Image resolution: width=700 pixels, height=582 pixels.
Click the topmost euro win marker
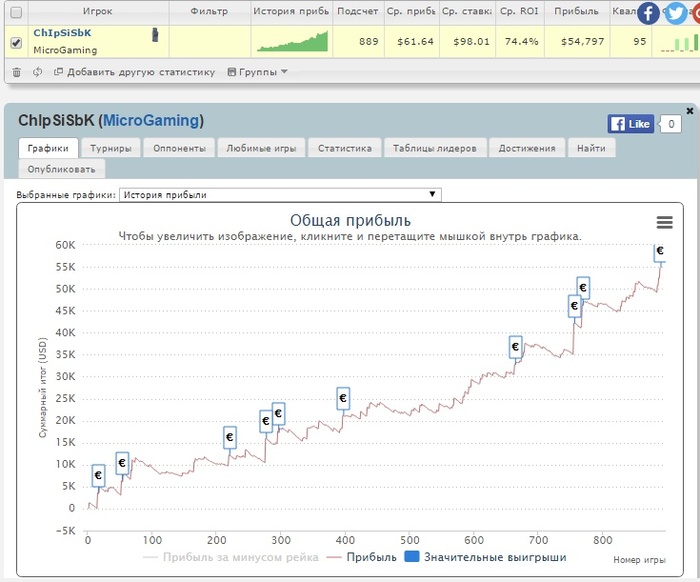[660, 251]
